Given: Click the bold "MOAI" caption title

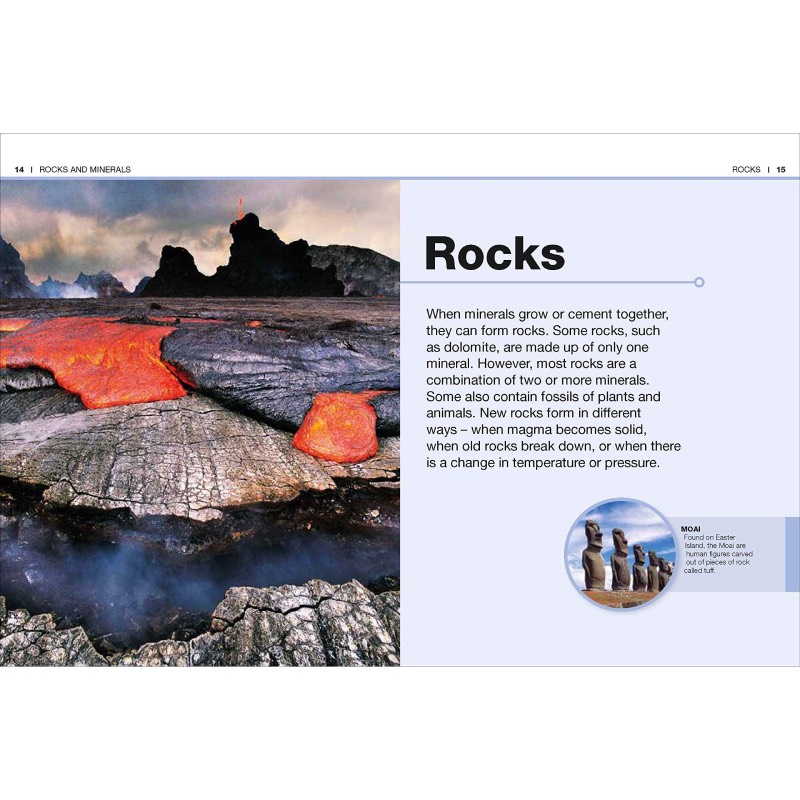Looking at the screenshot, I should coord(691,528).
